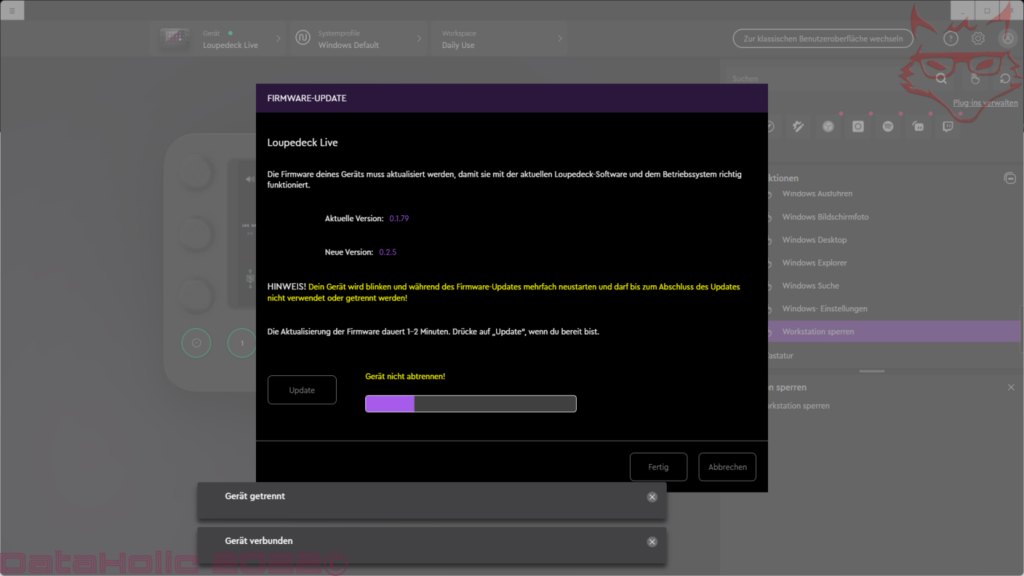This screenshot has width=1024, height=576.
Task: Select the OBS plug-in icon
Action: [x=828, y=127]
